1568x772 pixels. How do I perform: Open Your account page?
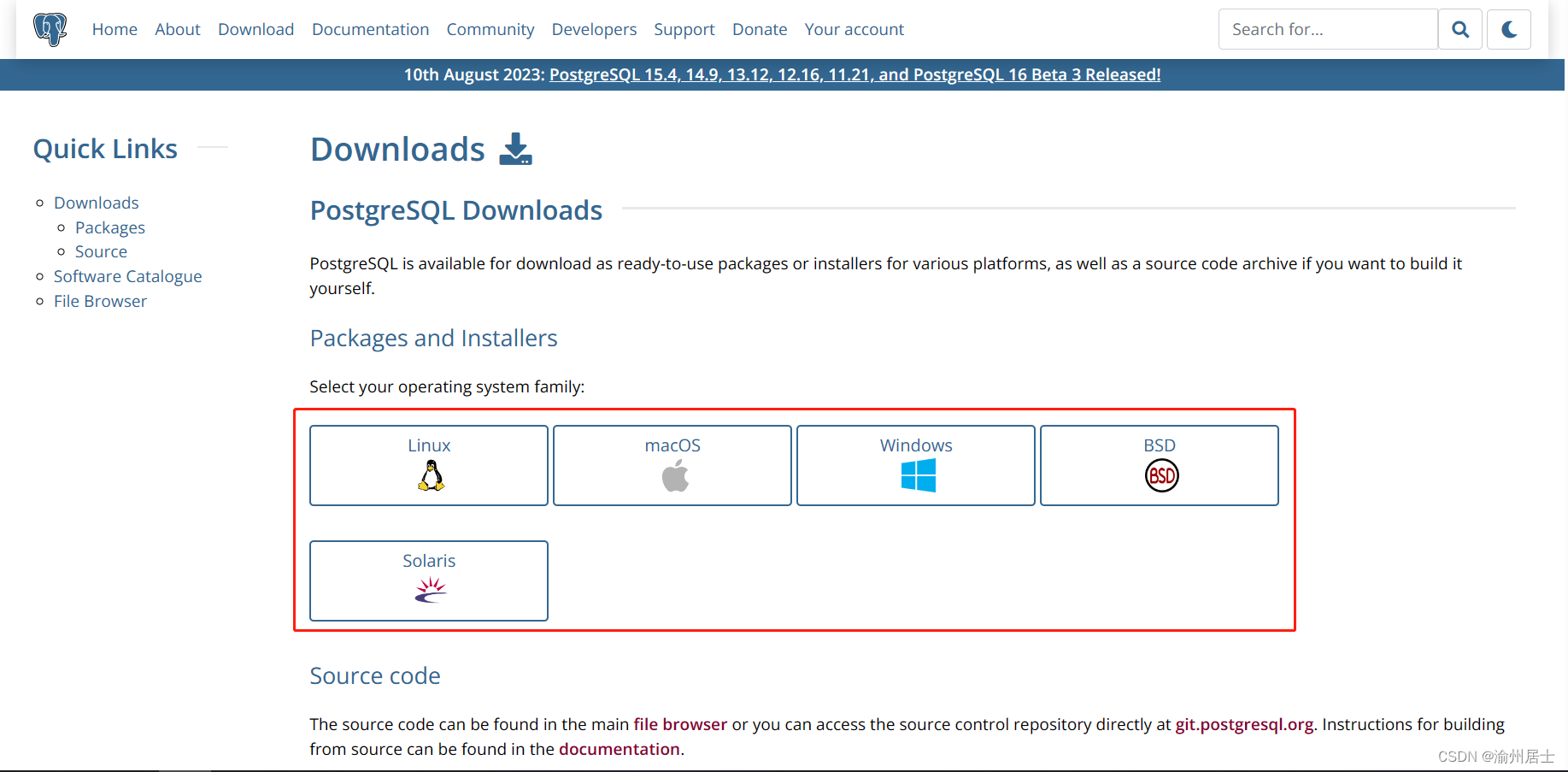tap(854, 29)
